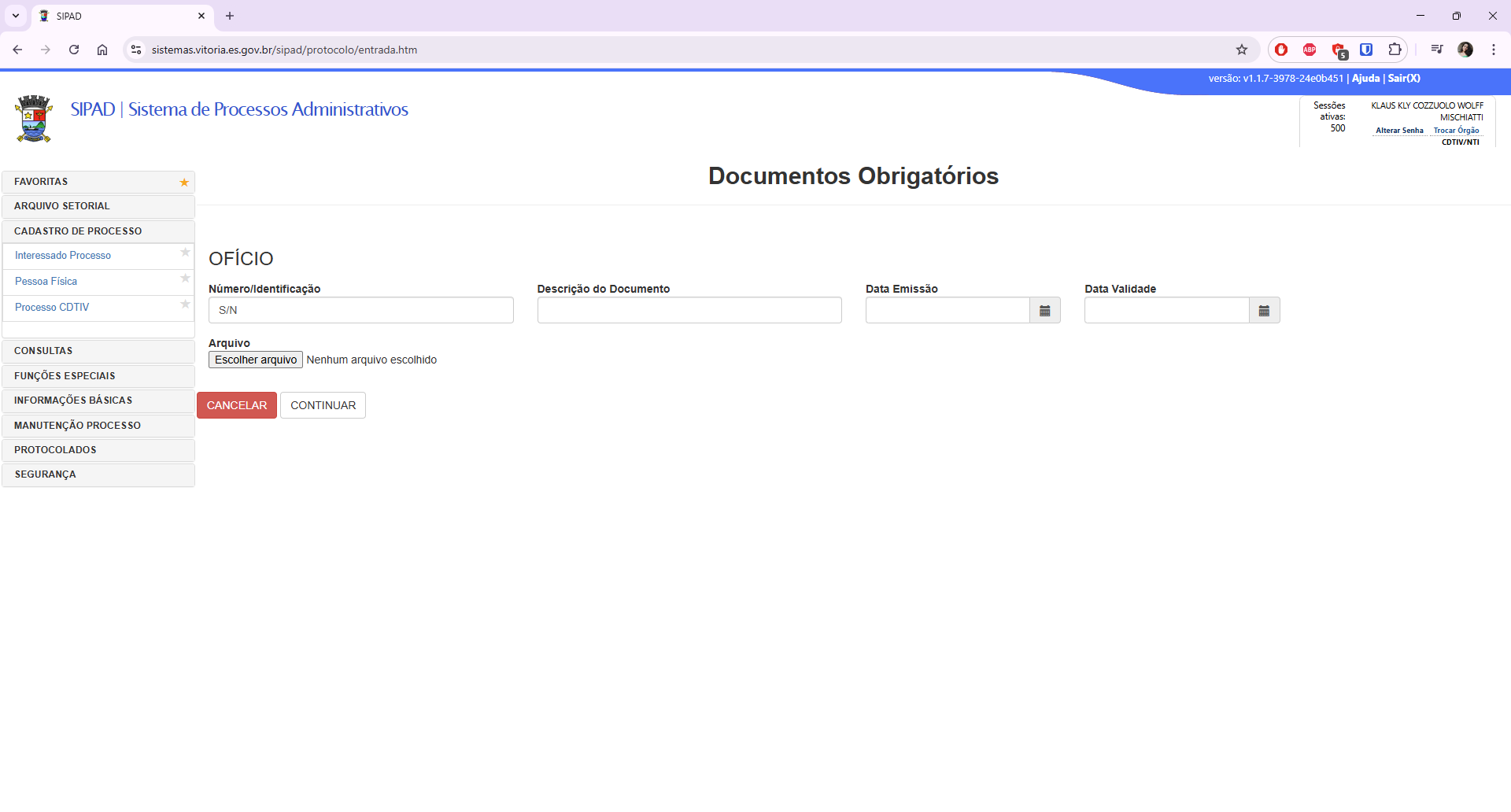Click the Escolher arquivo file button

[x=256, y=360]
